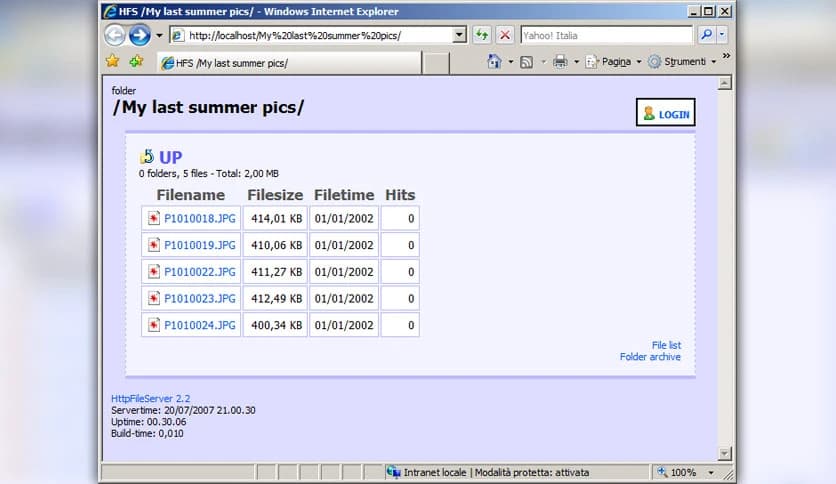Open file P1010022.JPG
Screen dimensions: 836x484
point(200,272)
